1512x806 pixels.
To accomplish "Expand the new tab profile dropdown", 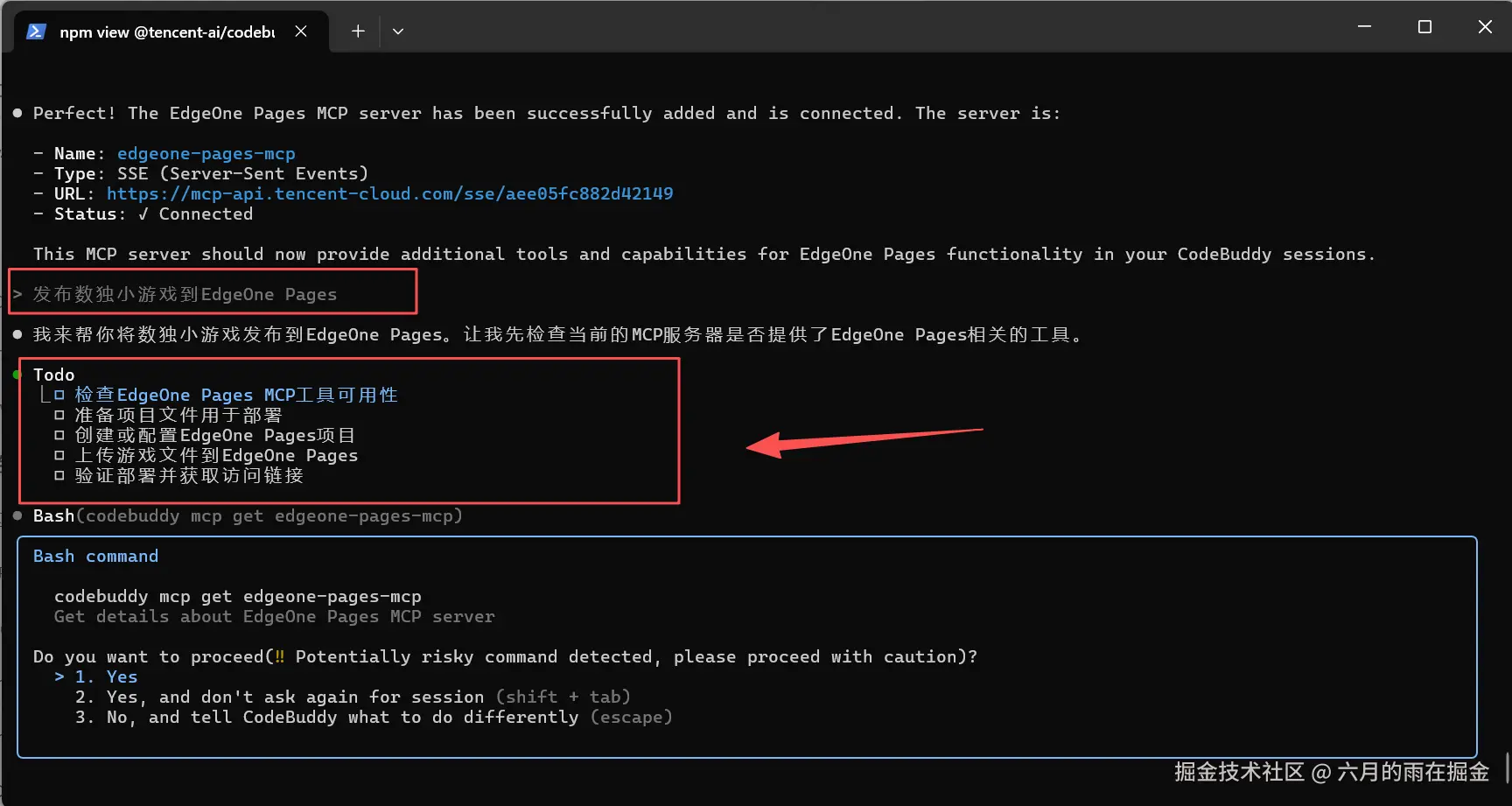I will pos(398,32).
